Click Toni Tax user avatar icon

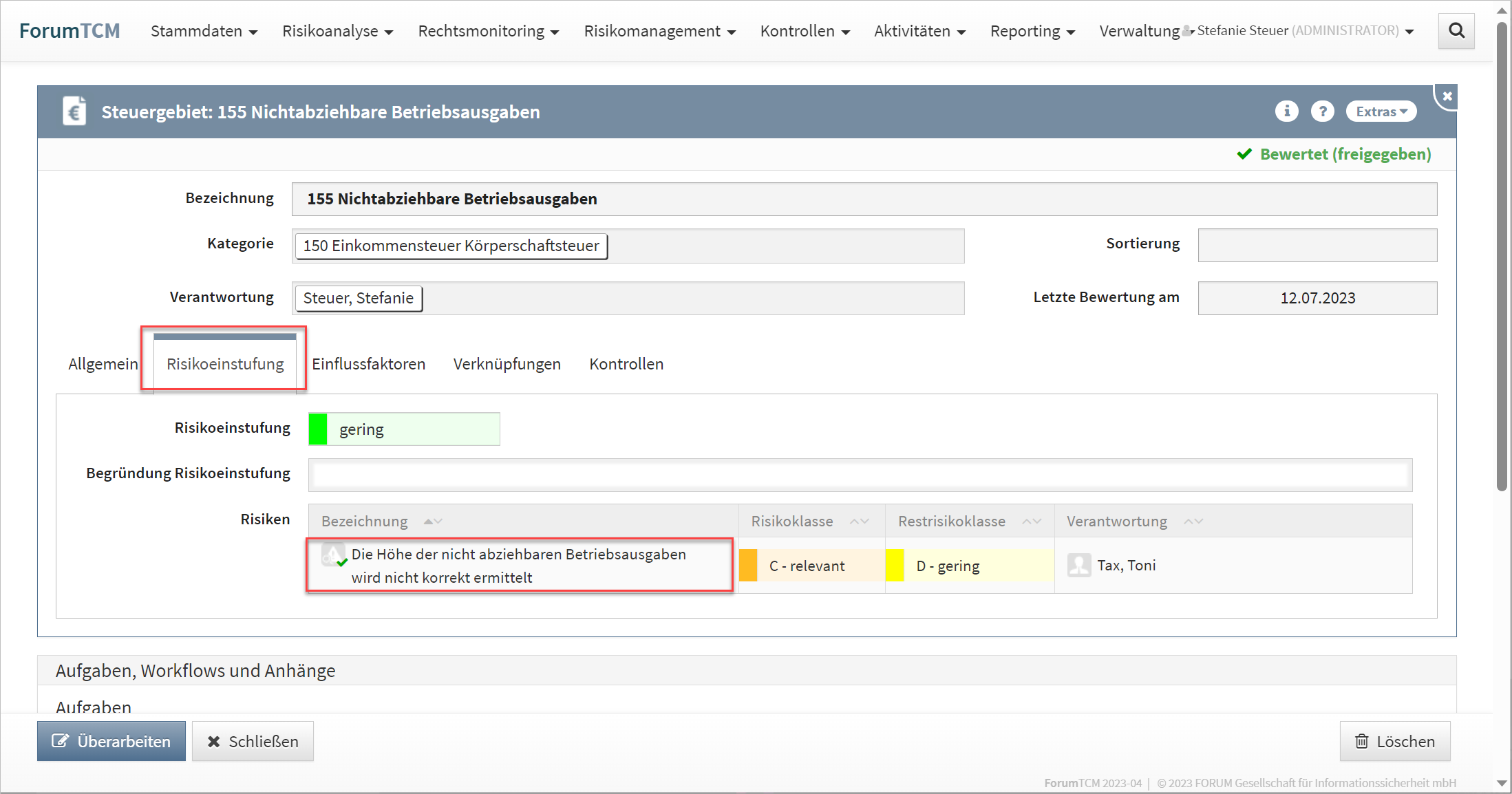tap(1078, 566)
